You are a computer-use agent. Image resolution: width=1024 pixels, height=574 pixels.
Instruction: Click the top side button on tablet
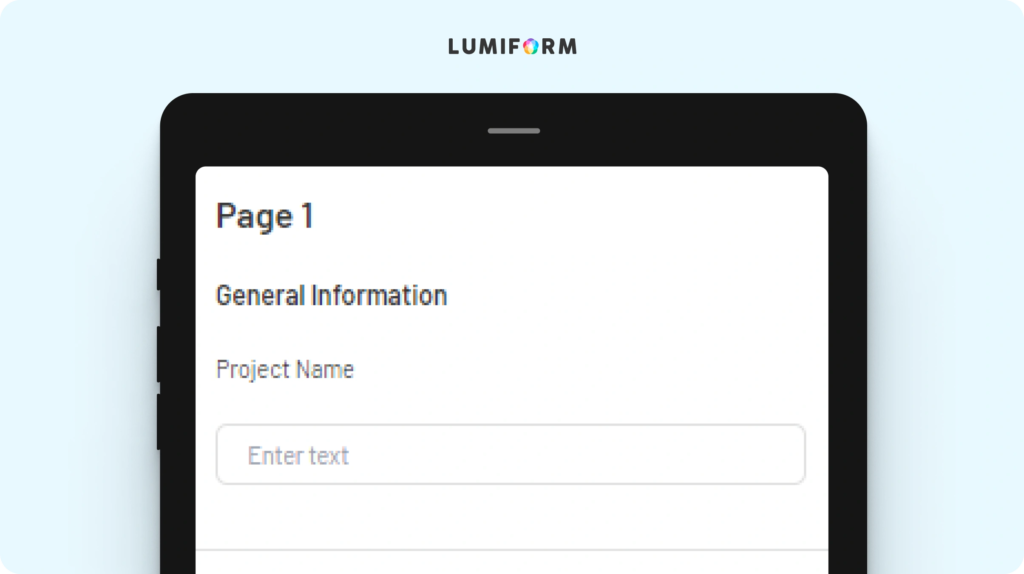[x=159, y=274]
